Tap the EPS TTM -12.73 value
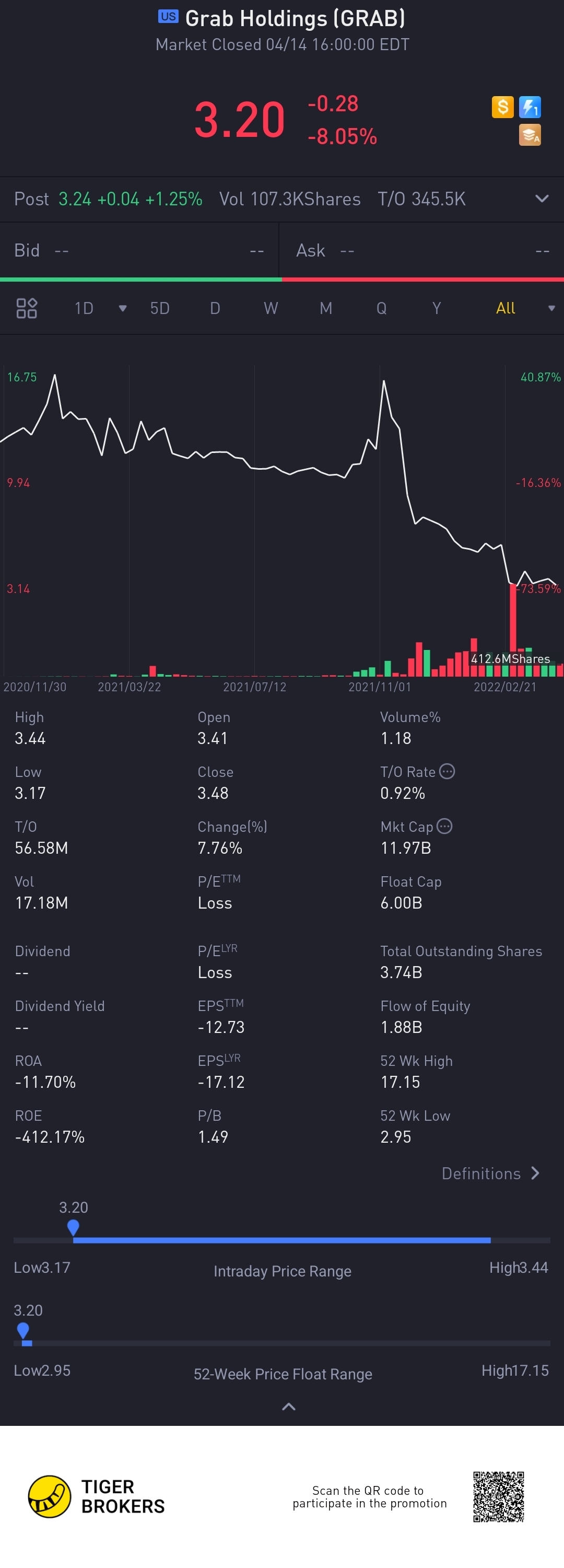564x1568 pixels. point(221,1027)
